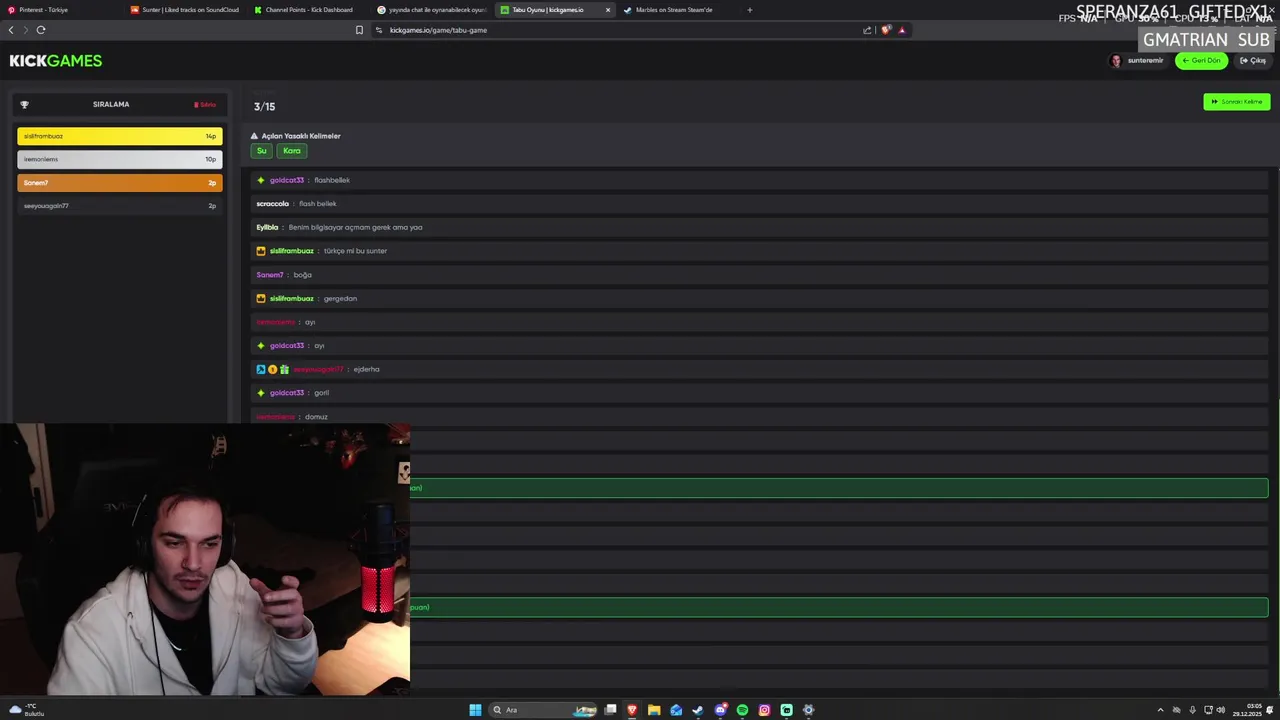1280x720 pixels.
Task: Open the sunteremir user profile avatar
Action: pyautogui.click(x=1116, y=61)
